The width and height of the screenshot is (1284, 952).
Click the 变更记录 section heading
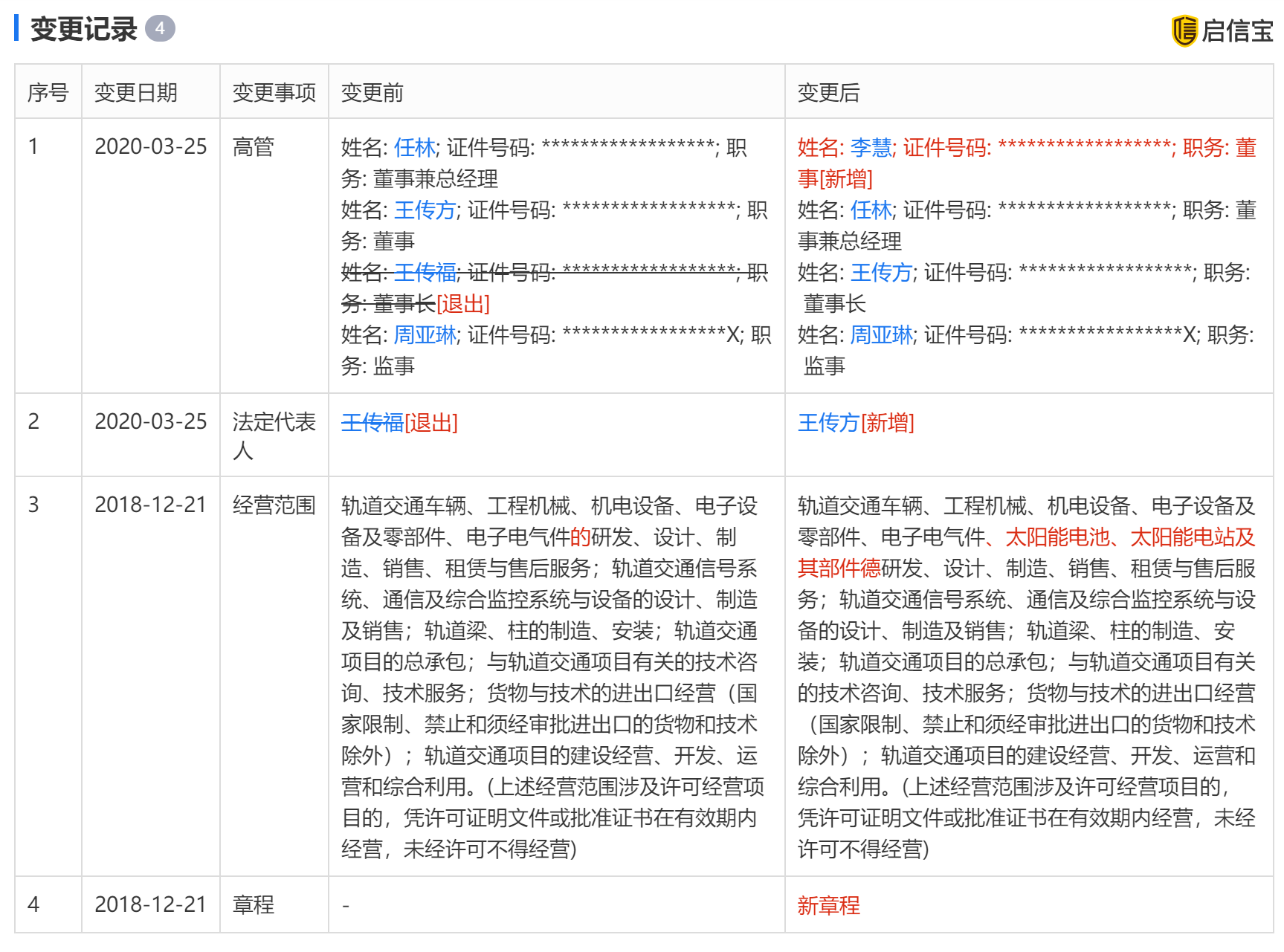click(83, 30)
